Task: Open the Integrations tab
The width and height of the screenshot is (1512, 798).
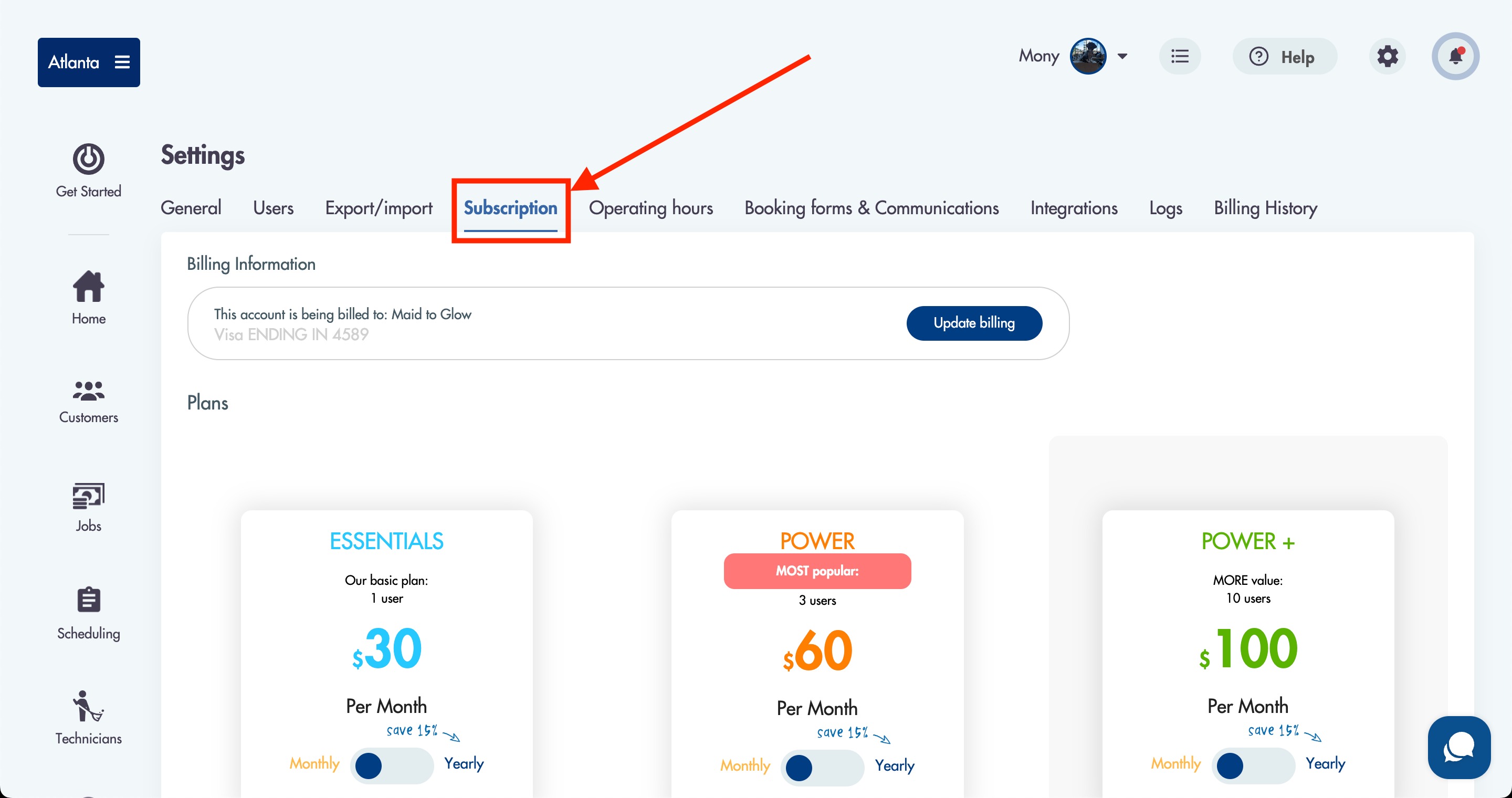Action: (1074, 208)
